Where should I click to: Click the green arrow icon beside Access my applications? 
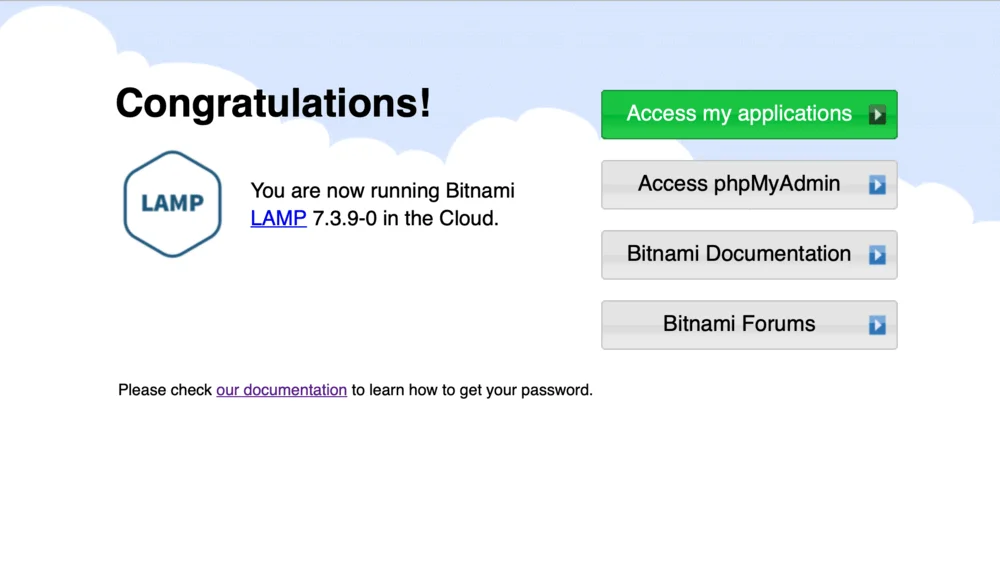click(x=877, y=115)
